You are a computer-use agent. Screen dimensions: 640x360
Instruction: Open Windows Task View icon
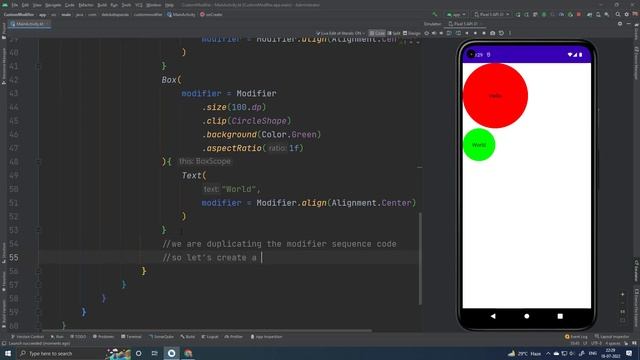(x=155, y=353)
